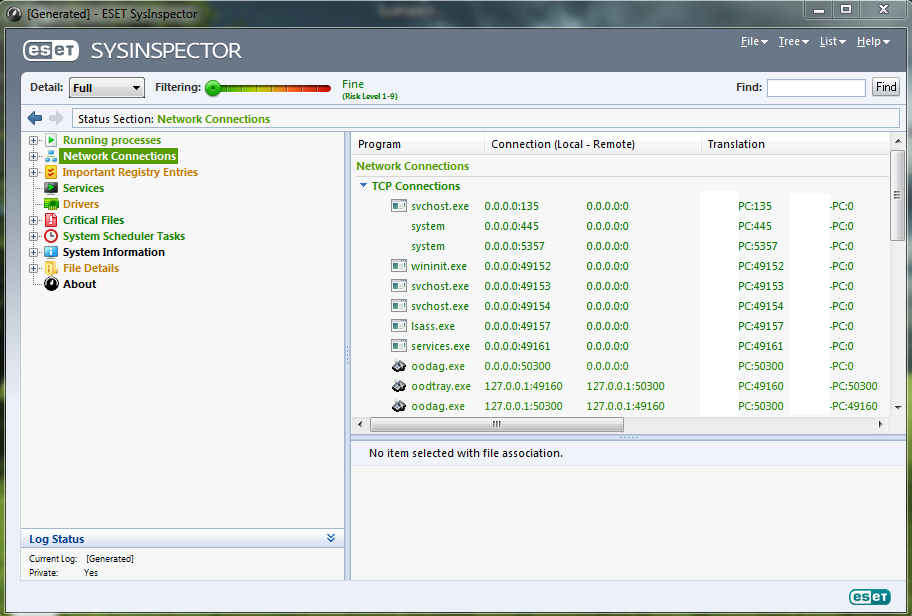The width and height of the screenshot is (912, 616).
Task: Open the Detail level dropdown
Action: pyautogui.click(x=107, y=88)
